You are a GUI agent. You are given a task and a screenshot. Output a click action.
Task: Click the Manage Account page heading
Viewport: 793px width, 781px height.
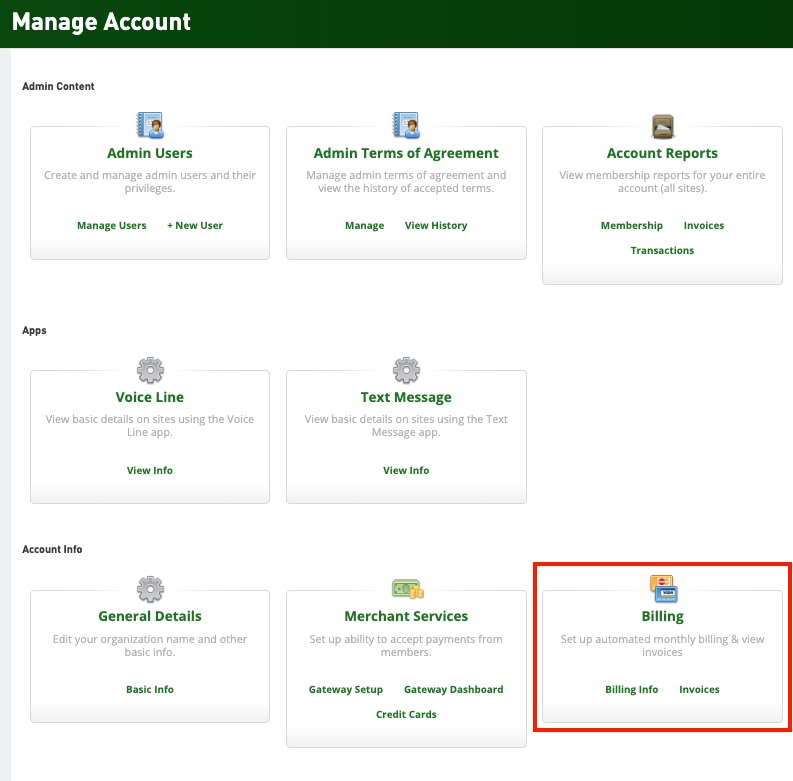click(x=101, y=22)
